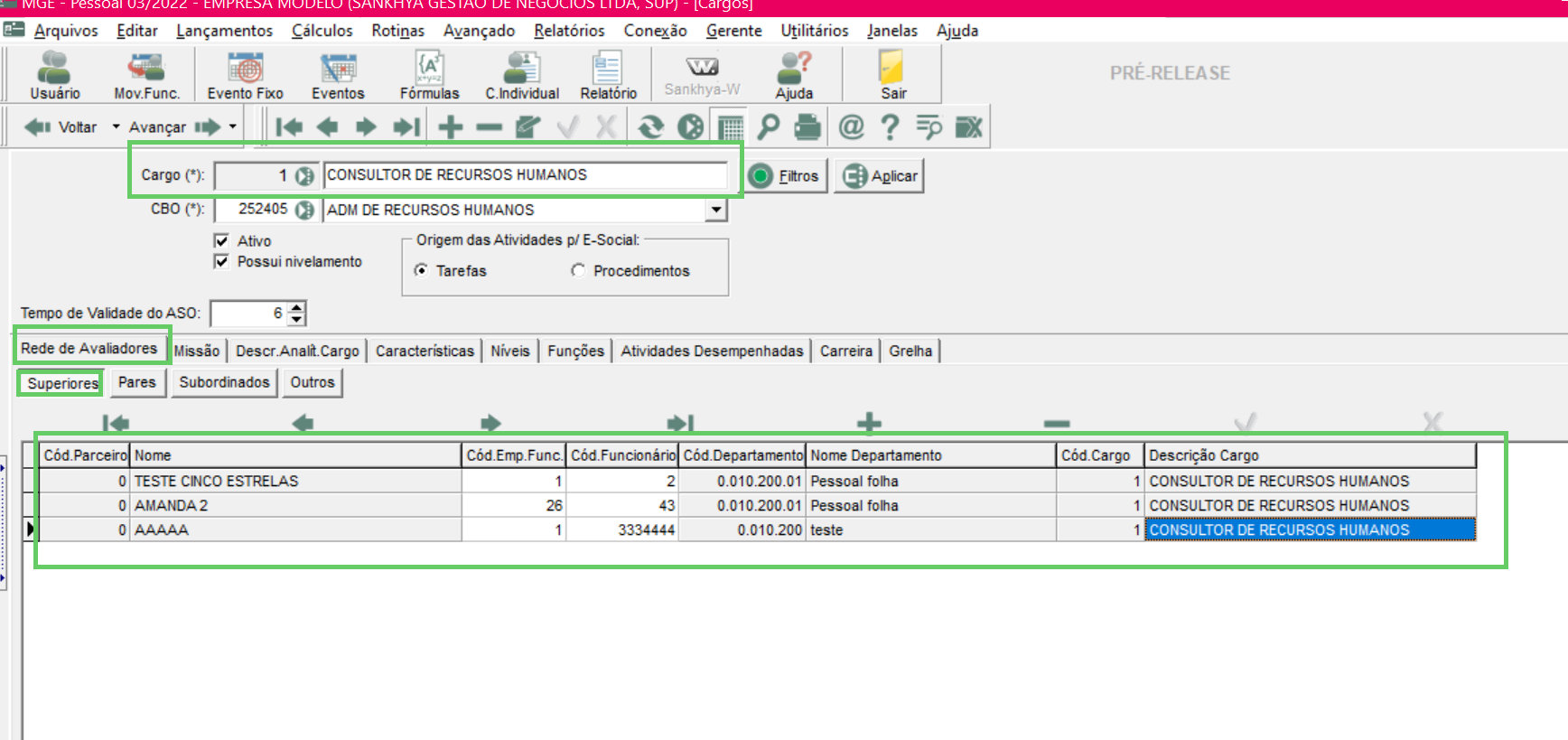Toggle Possui nivelamento checkbox
1568x740 pixels.
pos(221,262)
